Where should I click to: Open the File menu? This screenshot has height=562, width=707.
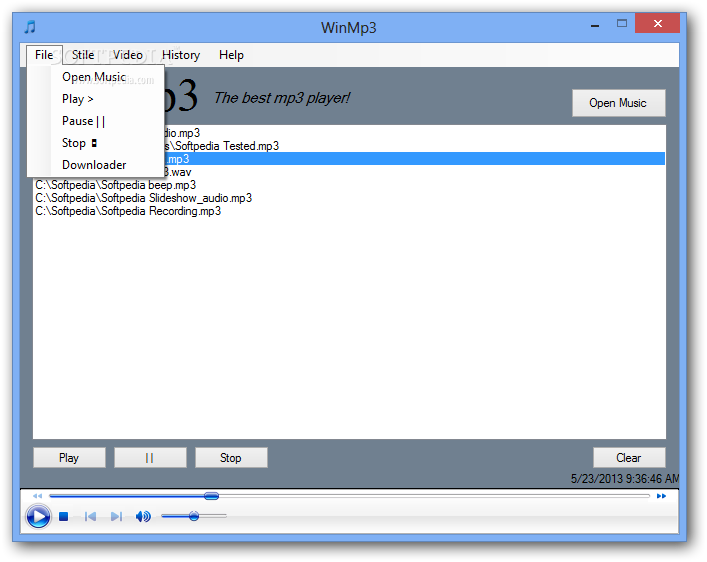pyautogui.click(x=44, y=55)
